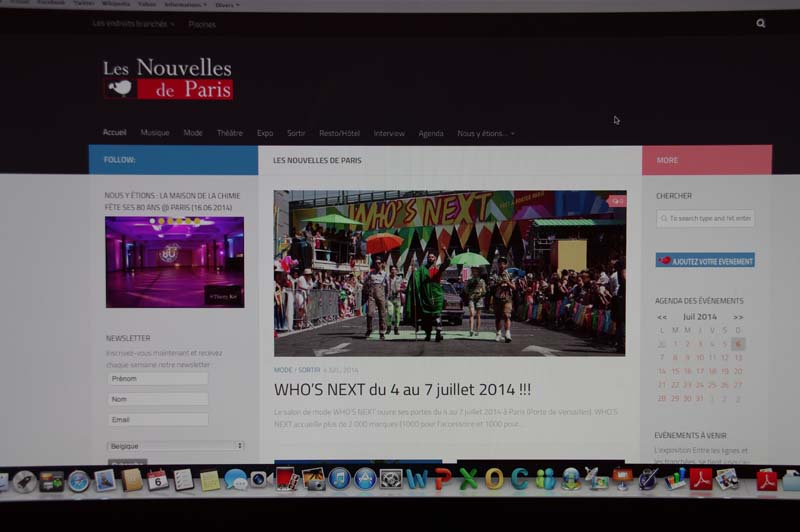800x532 pixels.
Task: Open the Preview photos icon in dock
Action: (727, 479)
